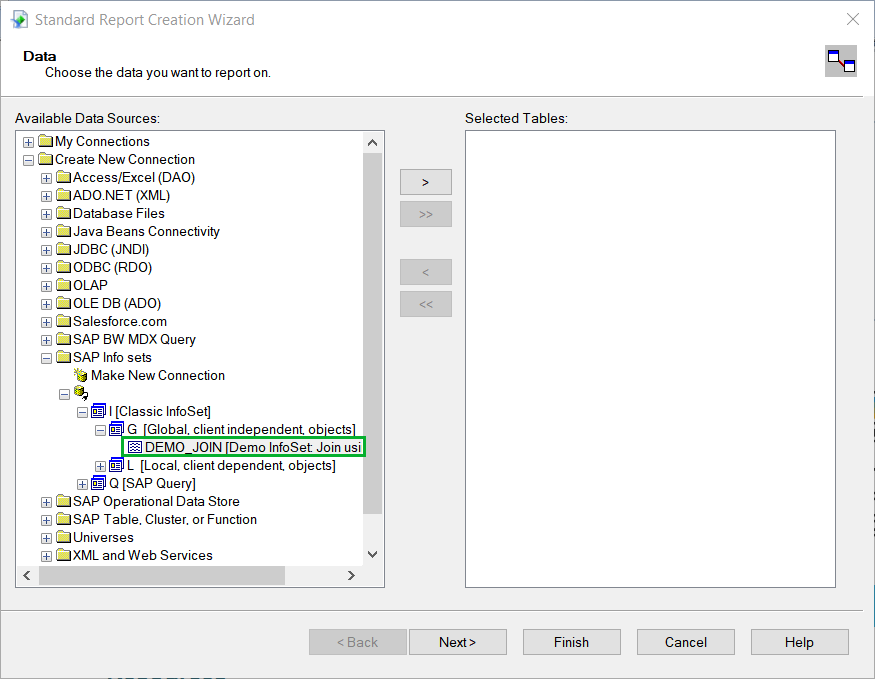Click the Access/Excel (DAO) folder icon
This screenshot has height=679, width=875.
click(x=64, y=177)
